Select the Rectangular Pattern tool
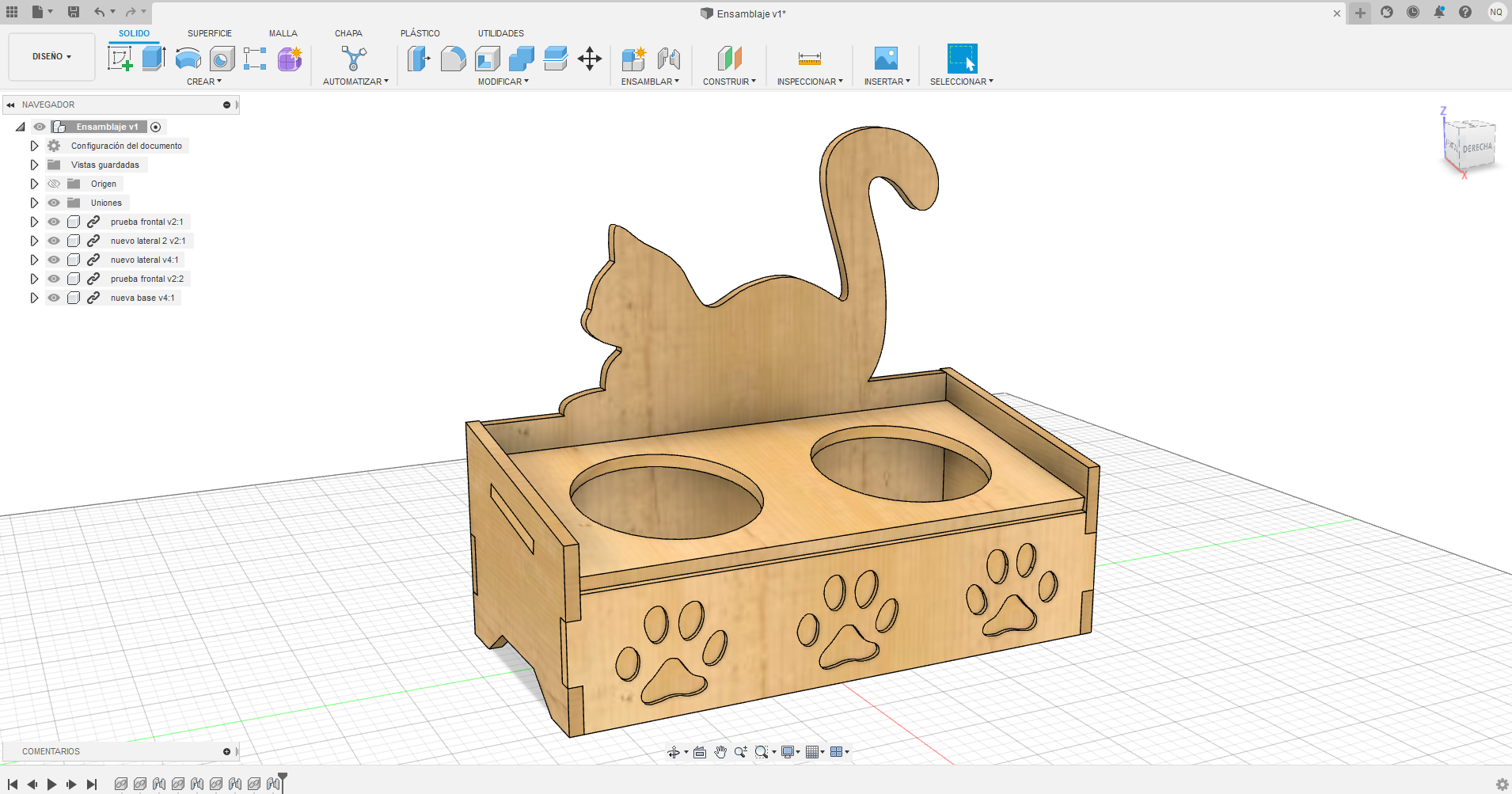The height and width of the screenshot is (794, 1512). (x=255, y=59)
